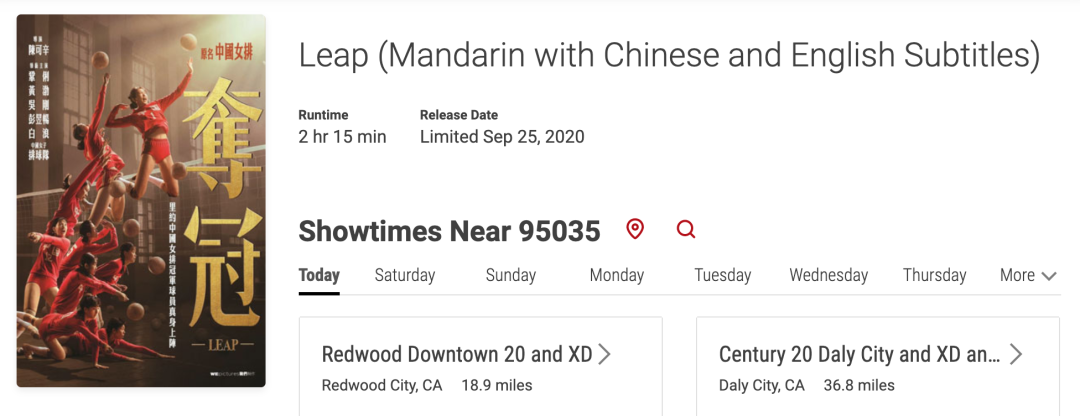Choose the Monday tab
1080x416 pixels.
[616, 275]
